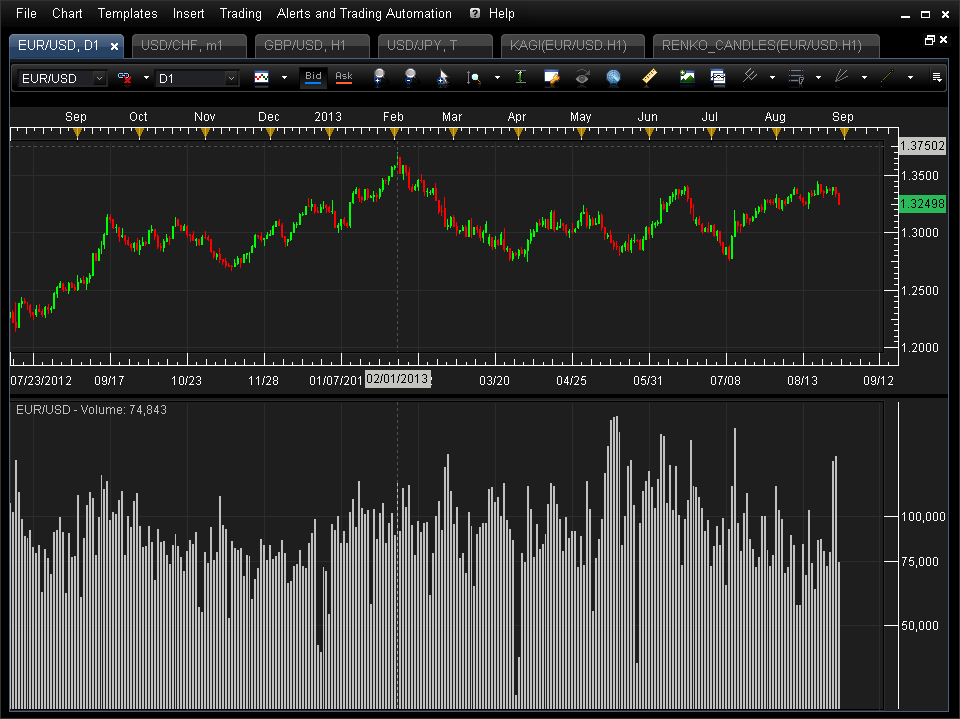Open the Trading menu
This screenshot has width=960, height=719.
(241, 13)
